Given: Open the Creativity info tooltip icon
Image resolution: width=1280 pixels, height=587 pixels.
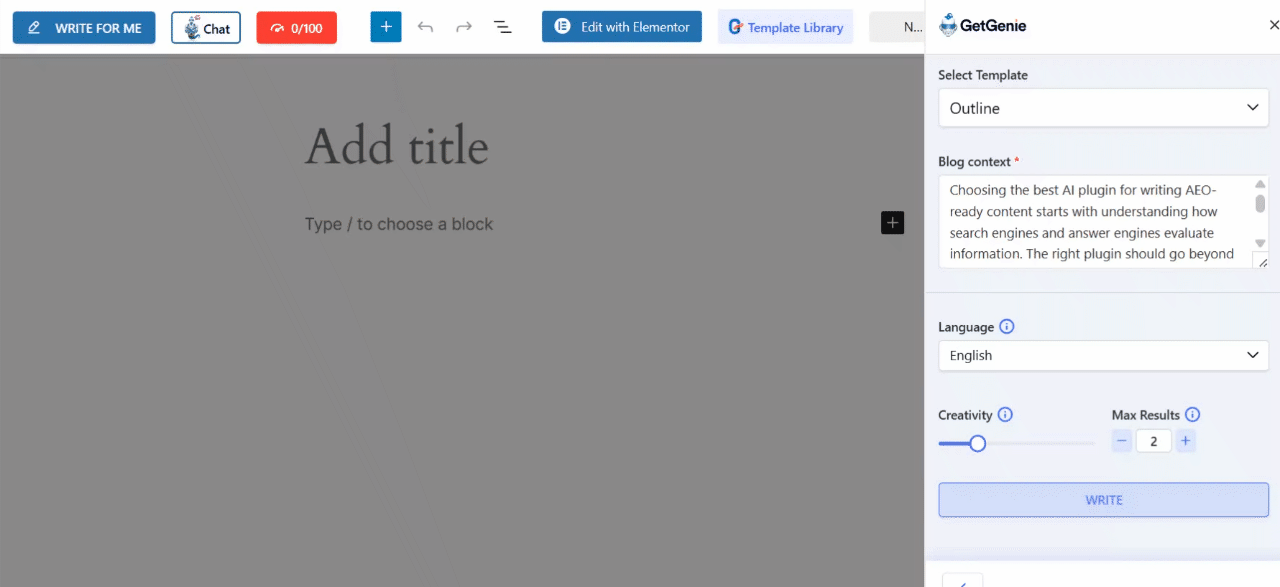Looking at the screenshot, I should tap(1007, 414).
